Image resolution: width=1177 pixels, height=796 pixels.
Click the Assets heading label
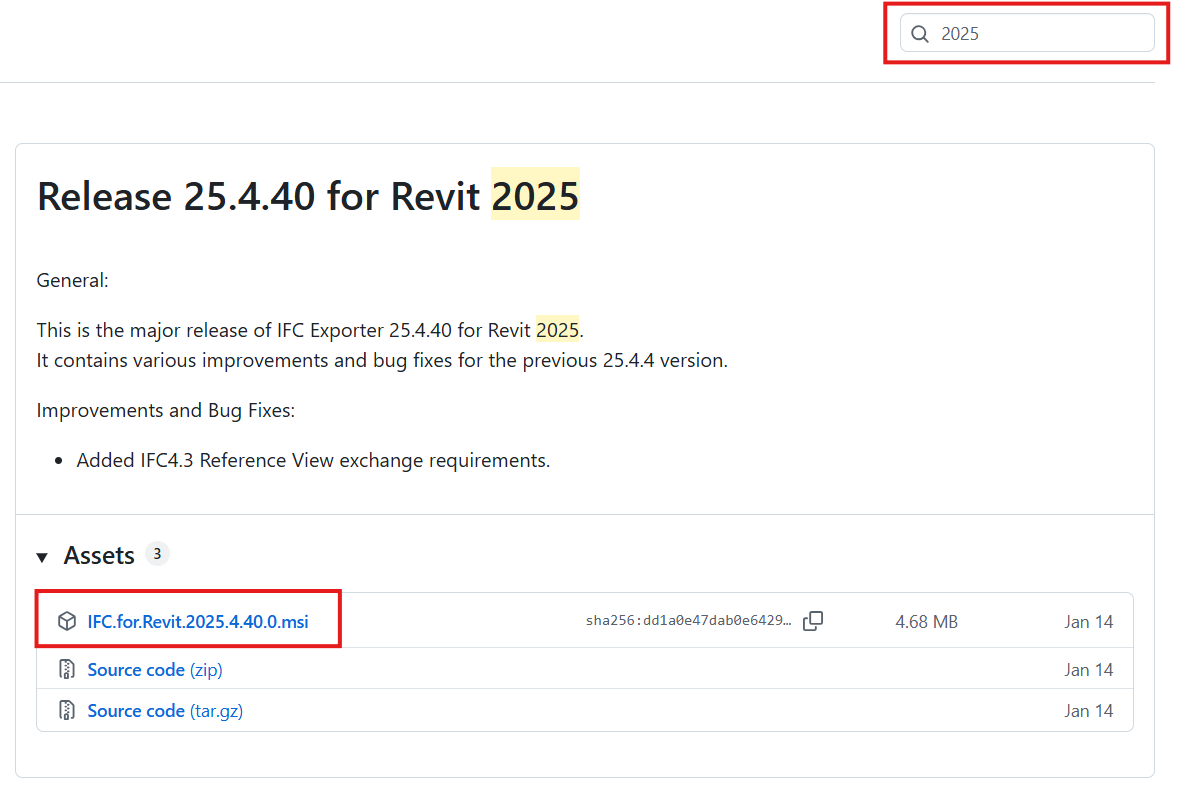pos(99,555)
